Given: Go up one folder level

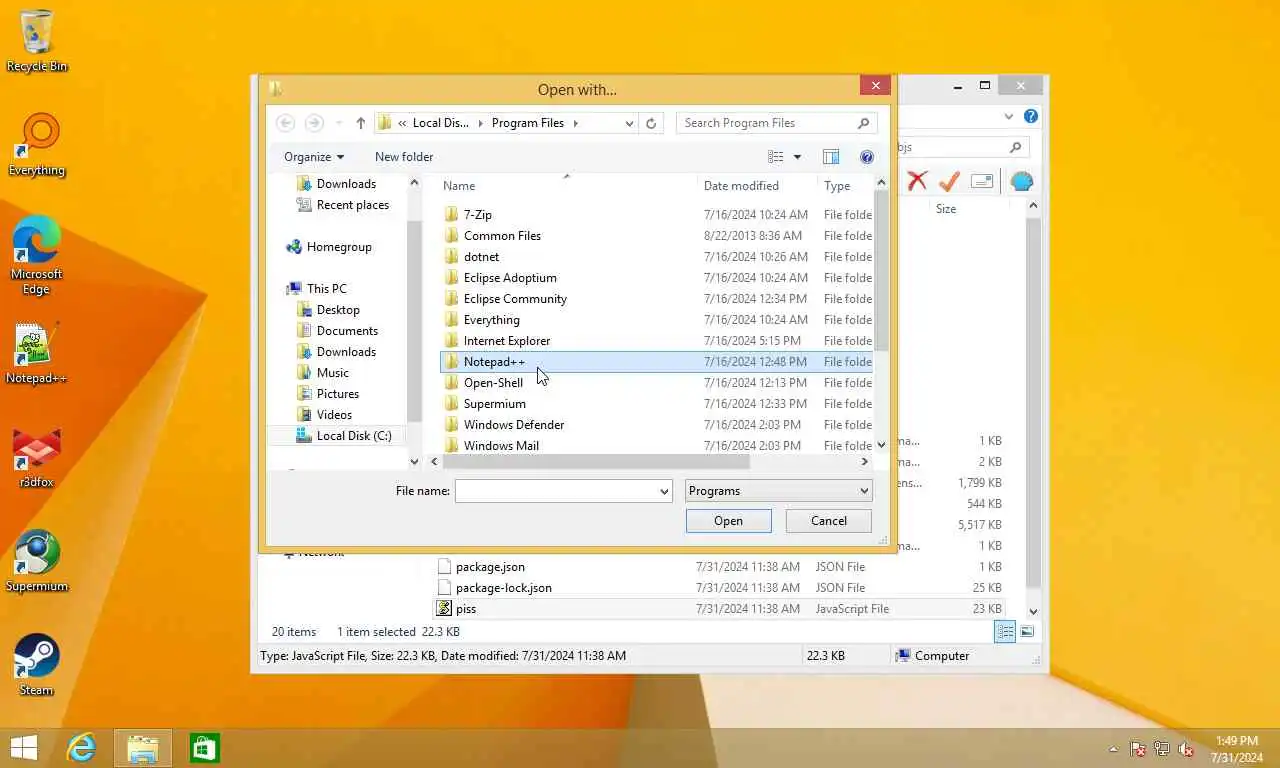Looking at the screenshot, I should (x=361, y=123).
